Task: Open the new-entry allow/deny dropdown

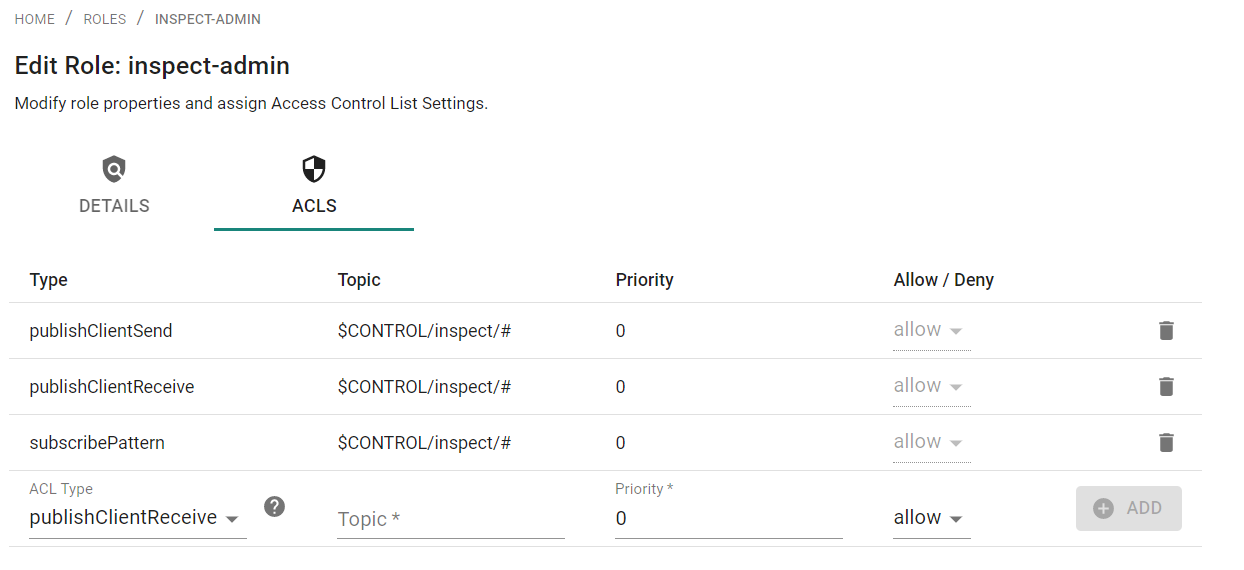Action: pos(932,518)
